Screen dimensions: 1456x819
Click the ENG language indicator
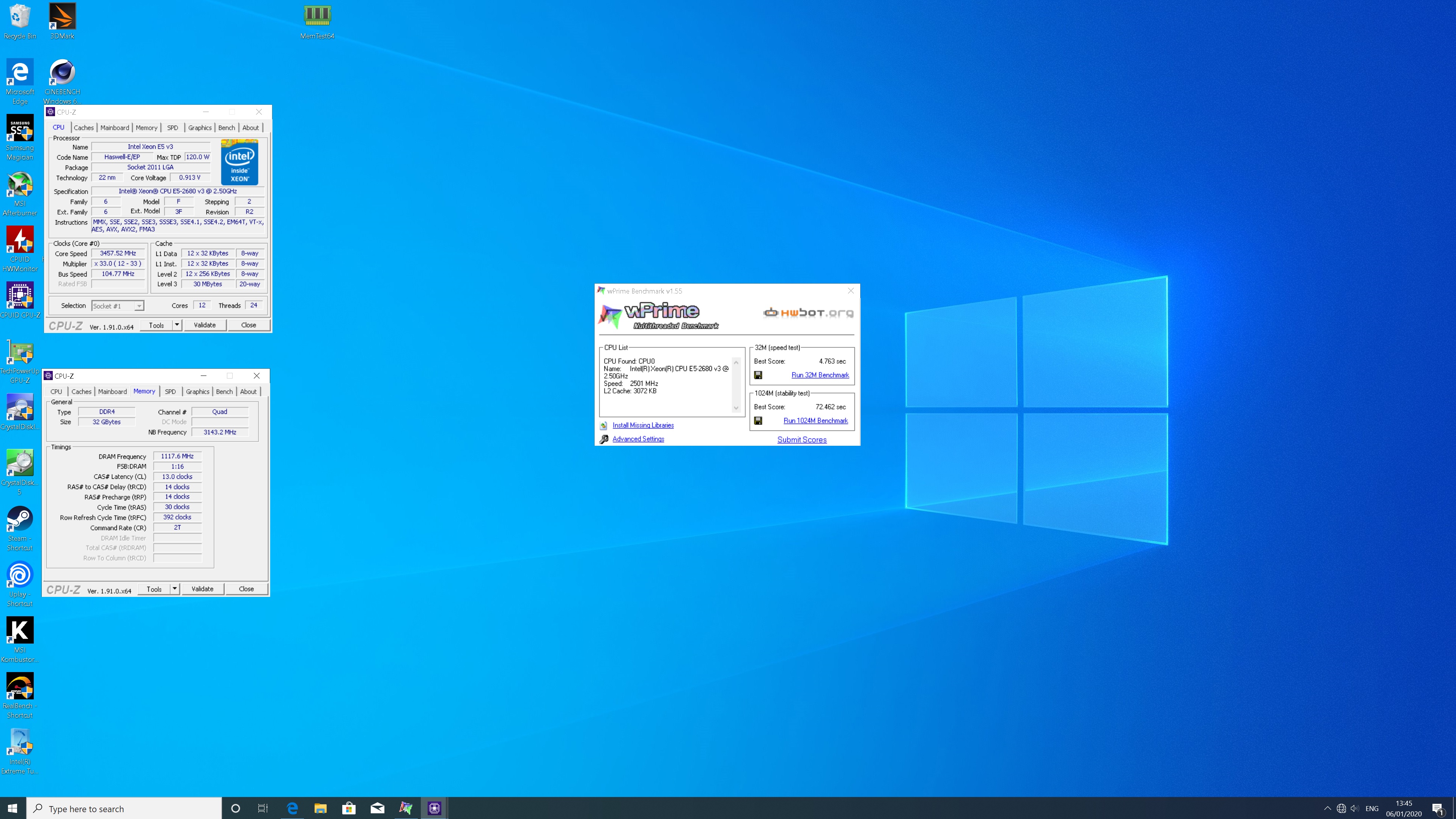tap(1372, 808)
